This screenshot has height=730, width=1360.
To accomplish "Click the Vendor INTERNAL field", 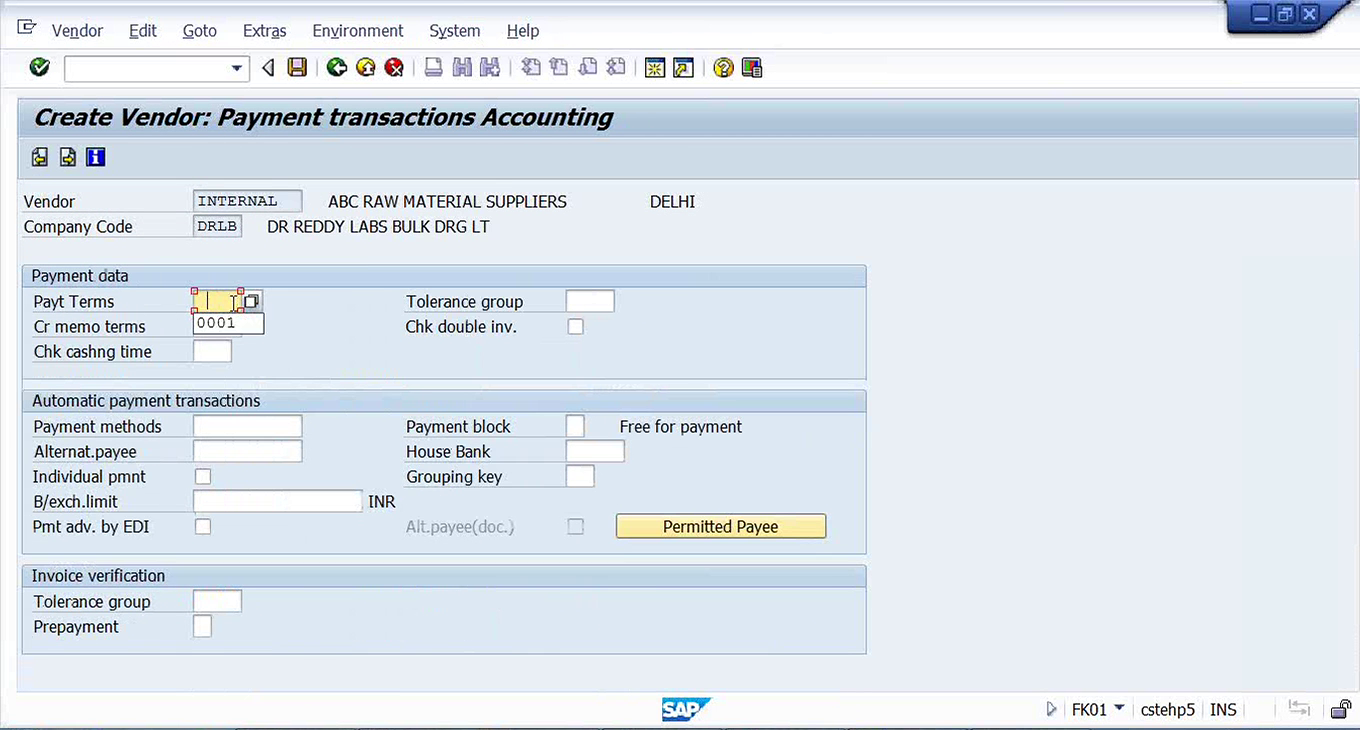I will 248,201.
